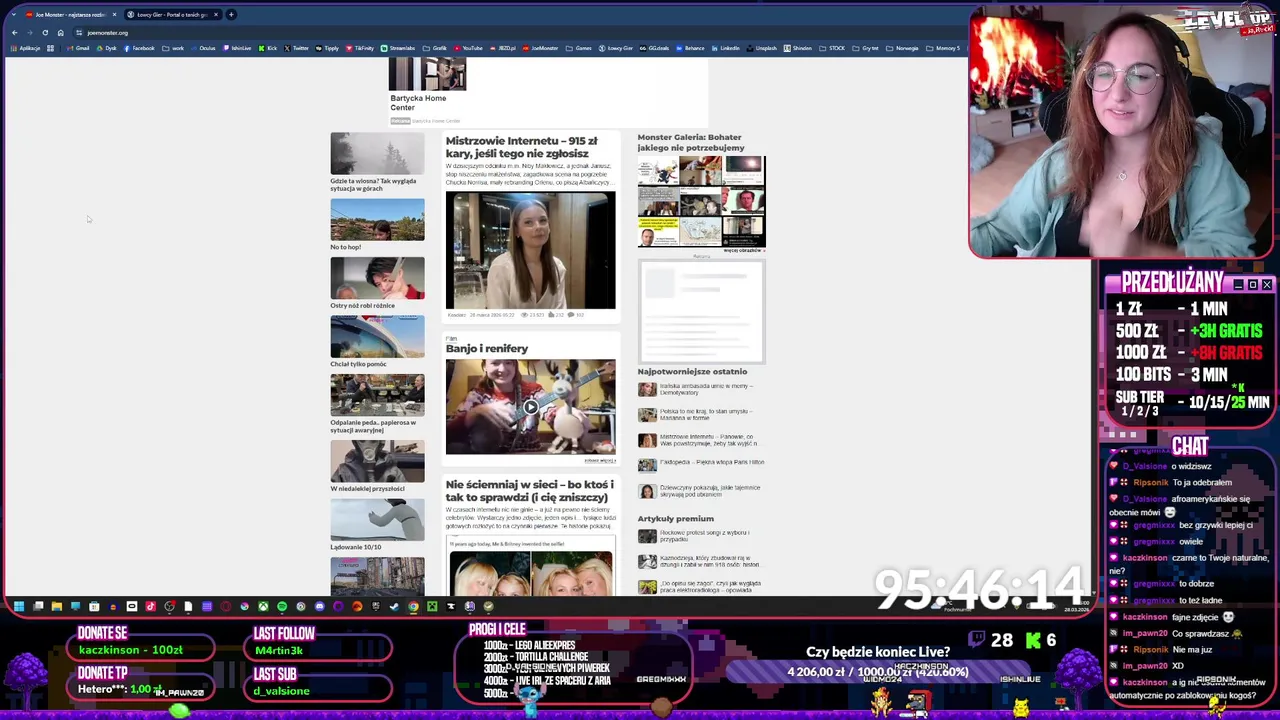Open article Nie ściemniaj w sieci
Viewport: 1280px width, 720px height.
click(529, 491)
